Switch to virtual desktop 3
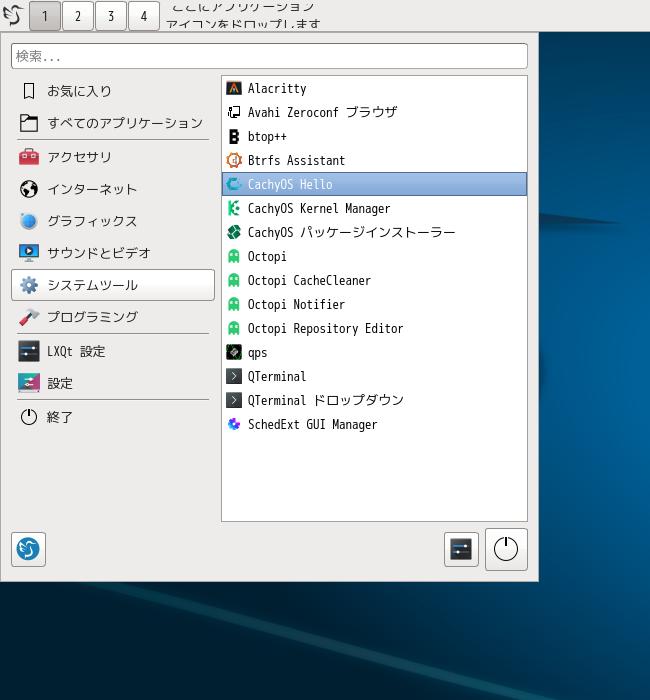This screenshot has width=650, height=700. [111, 16]
